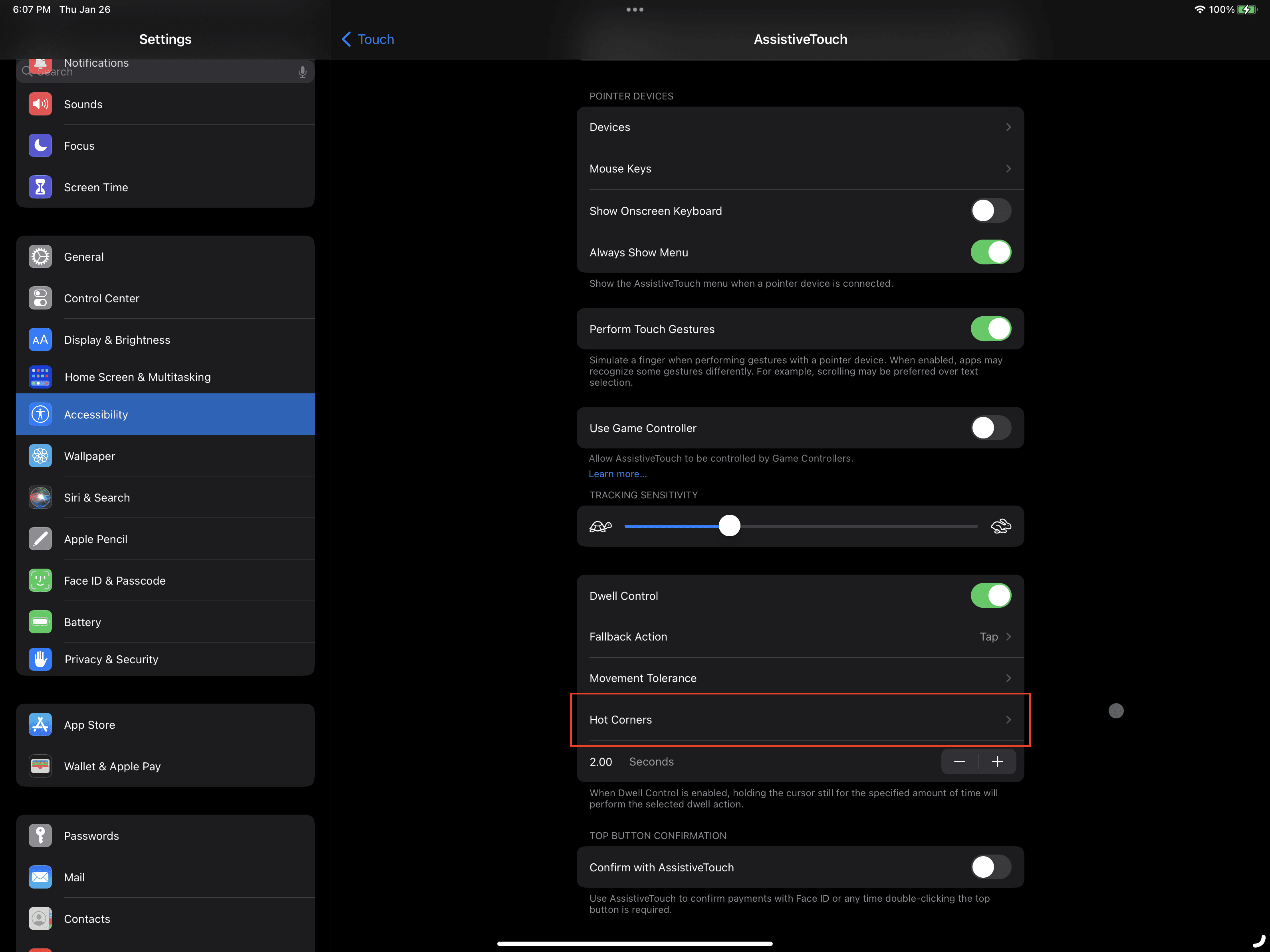Viewport: 1270px width, 952px height.
Task: Increase dwell seconds with plus button
Action: pyautogui.click(x=998, y=762)
